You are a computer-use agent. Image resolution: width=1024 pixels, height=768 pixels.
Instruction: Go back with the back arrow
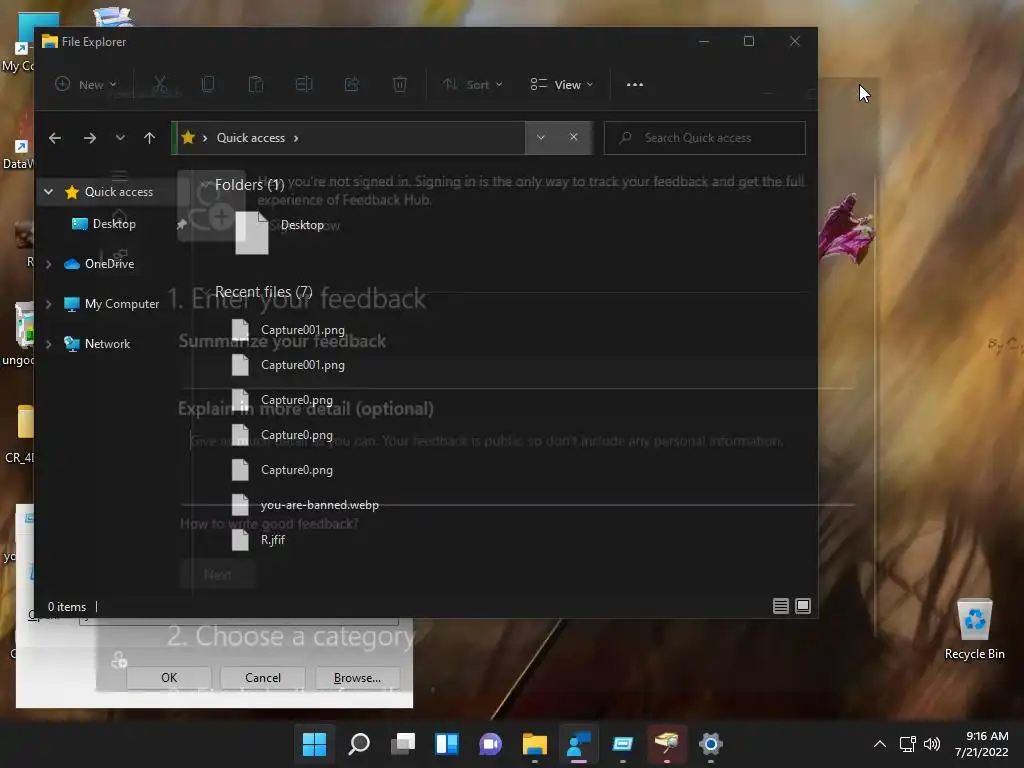tap(55, 138)
